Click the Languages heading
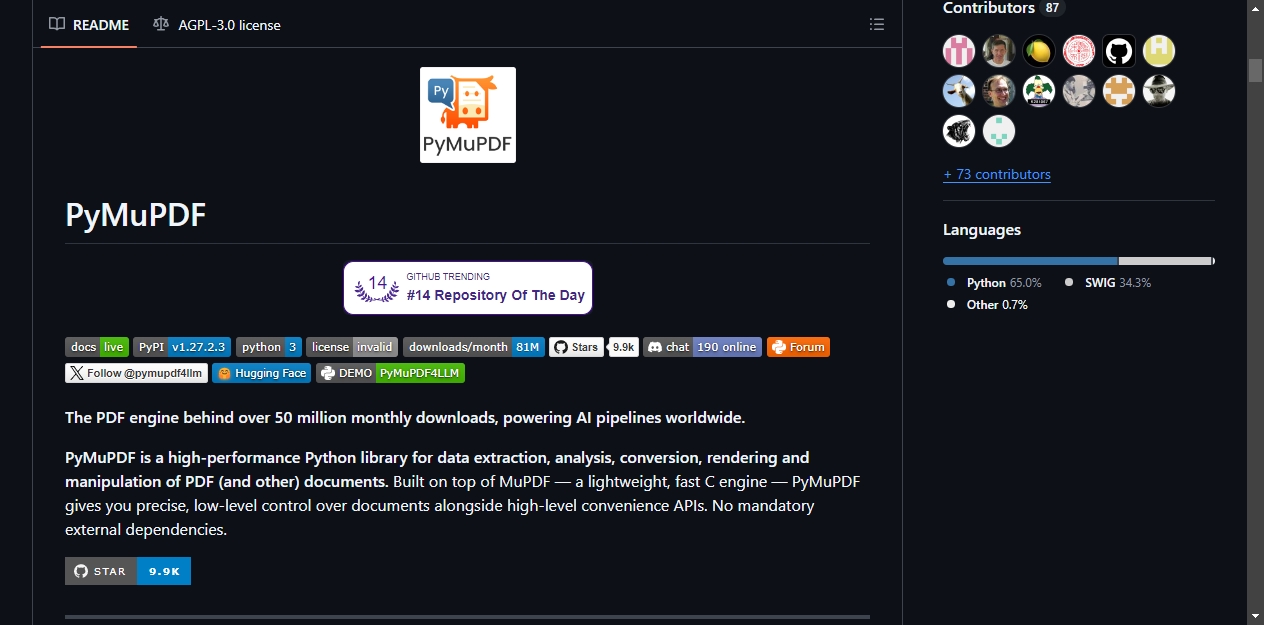 click(x=982, y=230)
